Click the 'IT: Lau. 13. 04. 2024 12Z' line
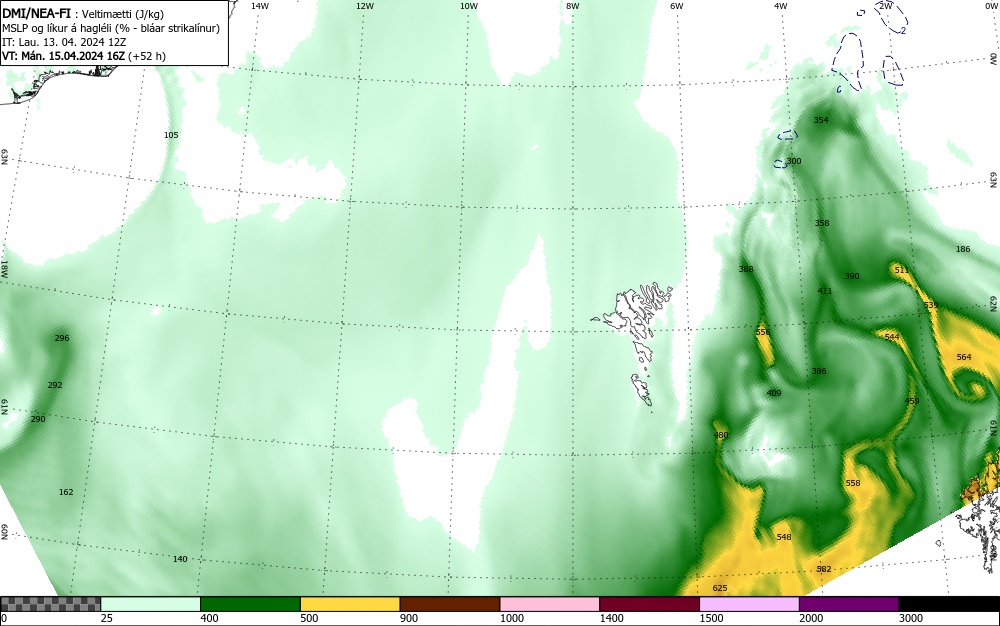Screen dimensions: 1000x626 tap(64, 42)
